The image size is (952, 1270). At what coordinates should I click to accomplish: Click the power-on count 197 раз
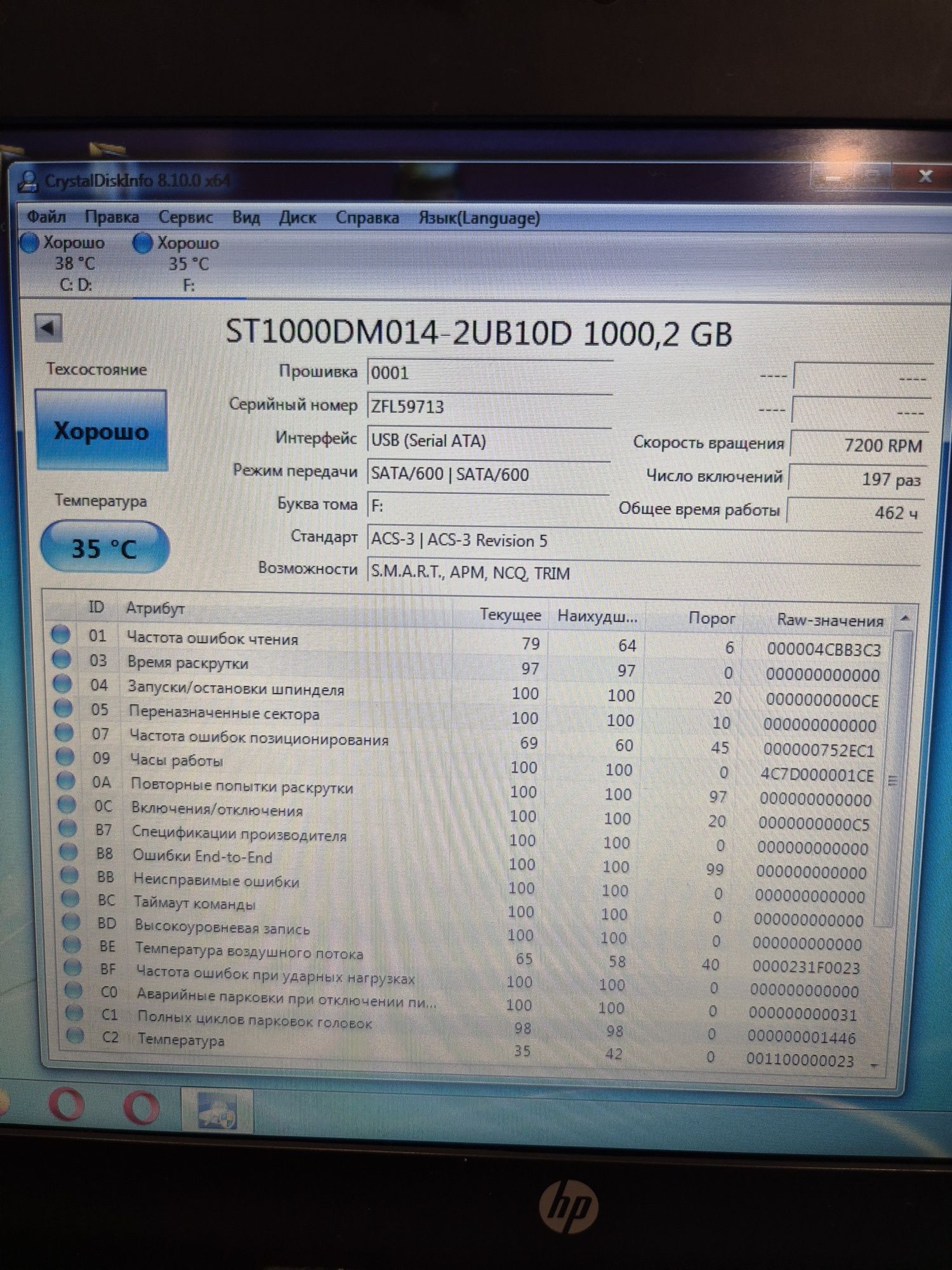857,479
